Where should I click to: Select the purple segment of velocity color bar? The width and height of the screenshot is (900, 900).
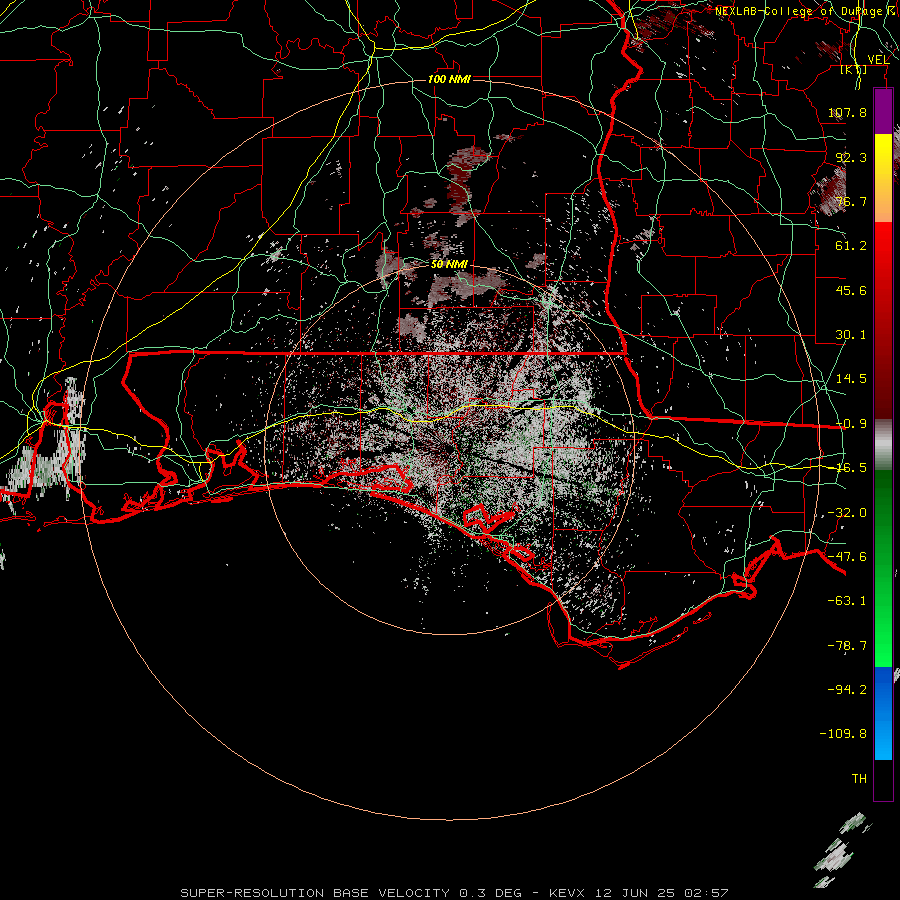coord(883,112)
